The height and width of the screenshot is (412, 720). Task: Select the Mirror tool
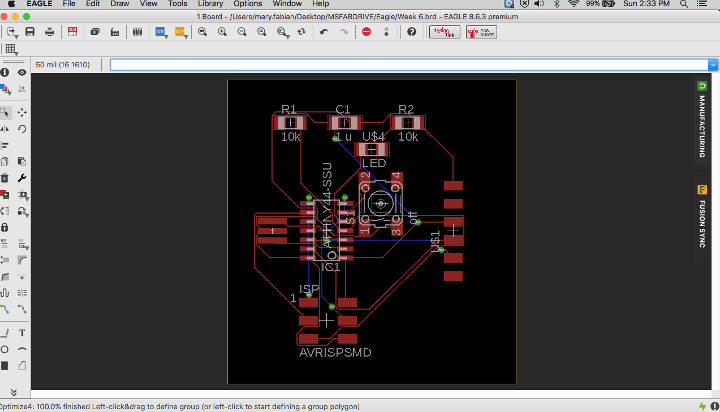5,129
